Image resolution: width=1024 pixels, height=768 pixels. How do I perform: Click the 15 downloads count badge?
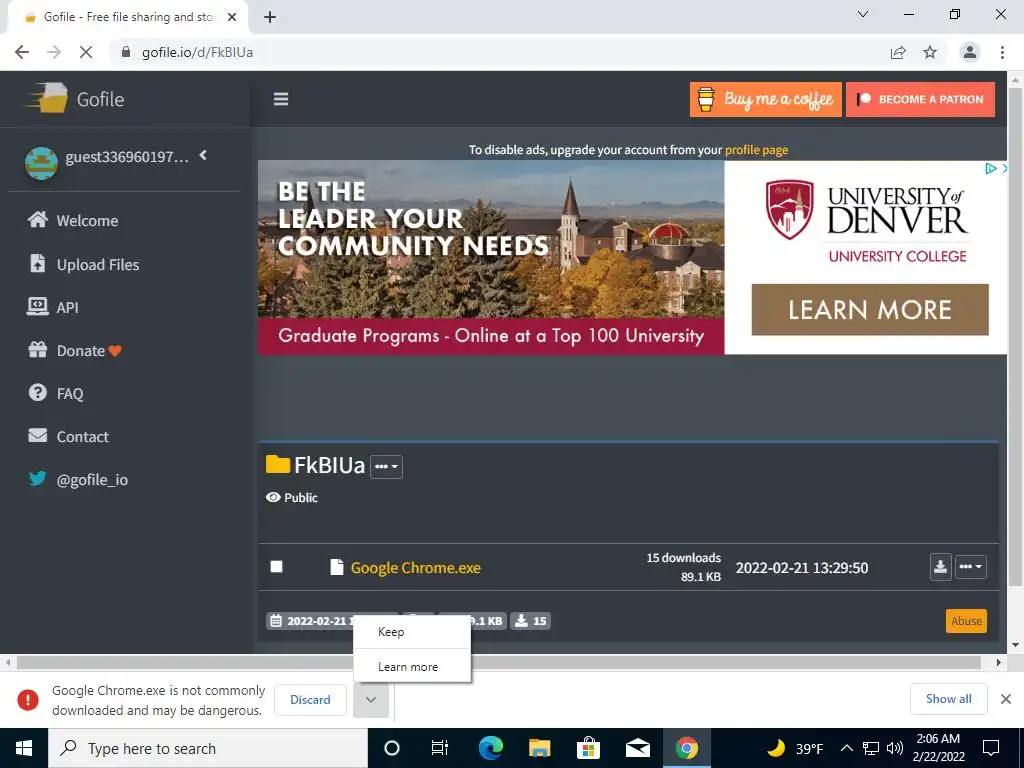pyautogui.click(x=530, y=621)
